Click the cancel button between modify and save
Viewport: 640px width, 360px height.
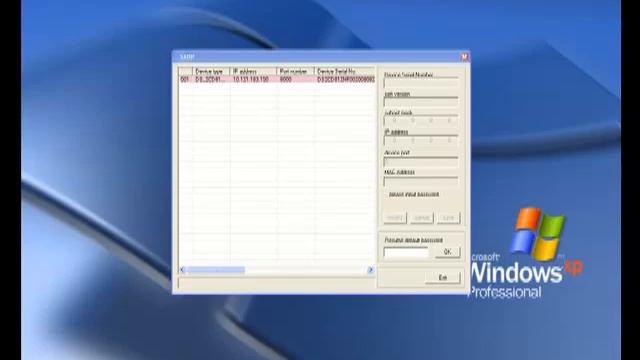point(422,218)
